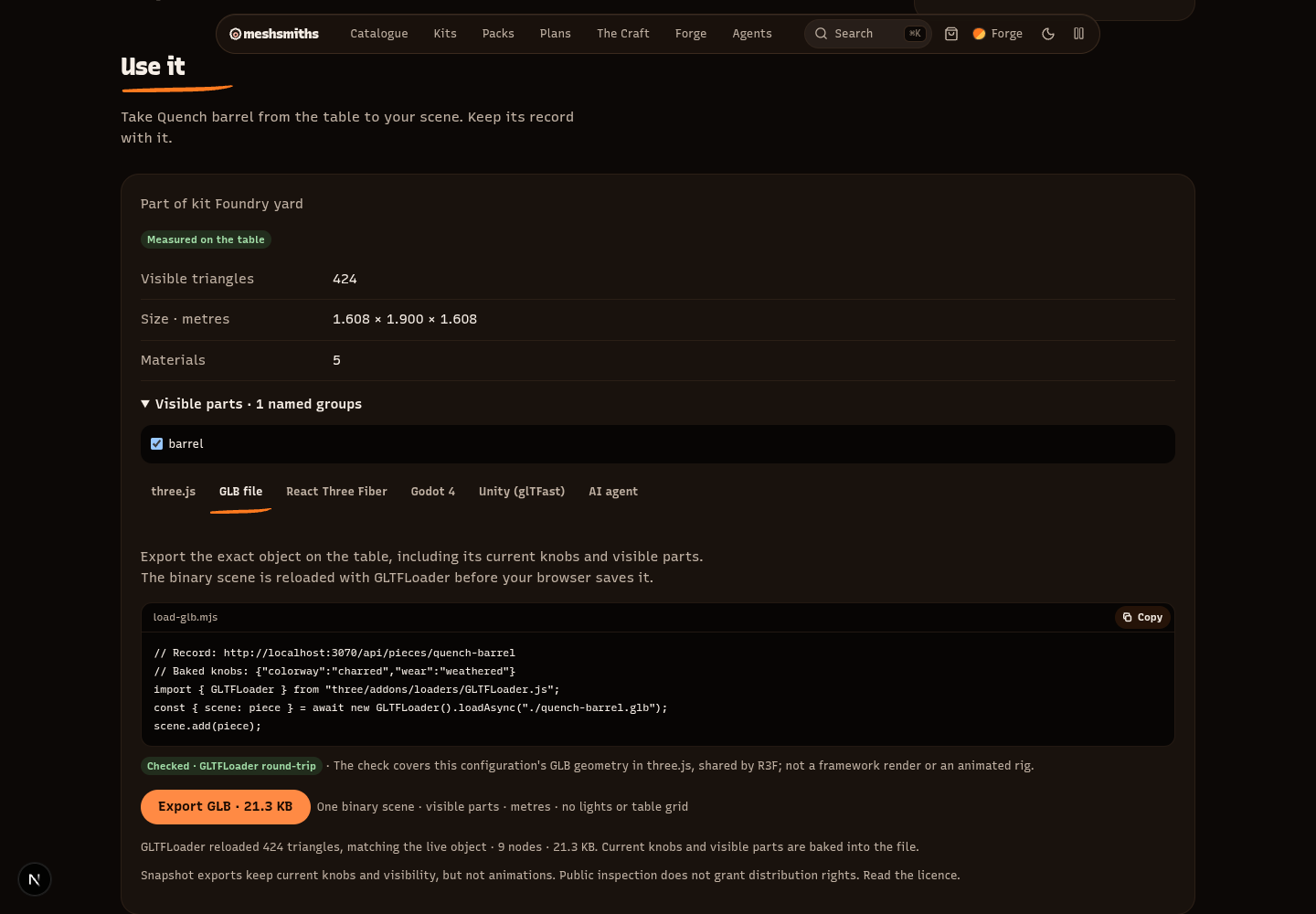Screen dimensions: 1316x914
Task: Switch to React Three Fiber tab
Action: coord(336,492)
